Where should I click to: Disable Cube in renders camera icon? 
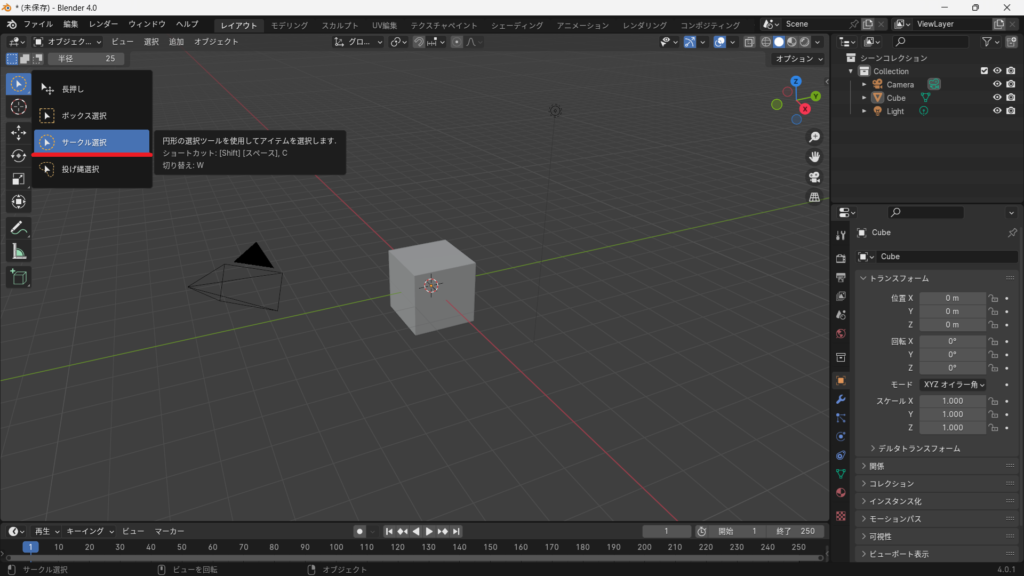(x=1011, y=98)
